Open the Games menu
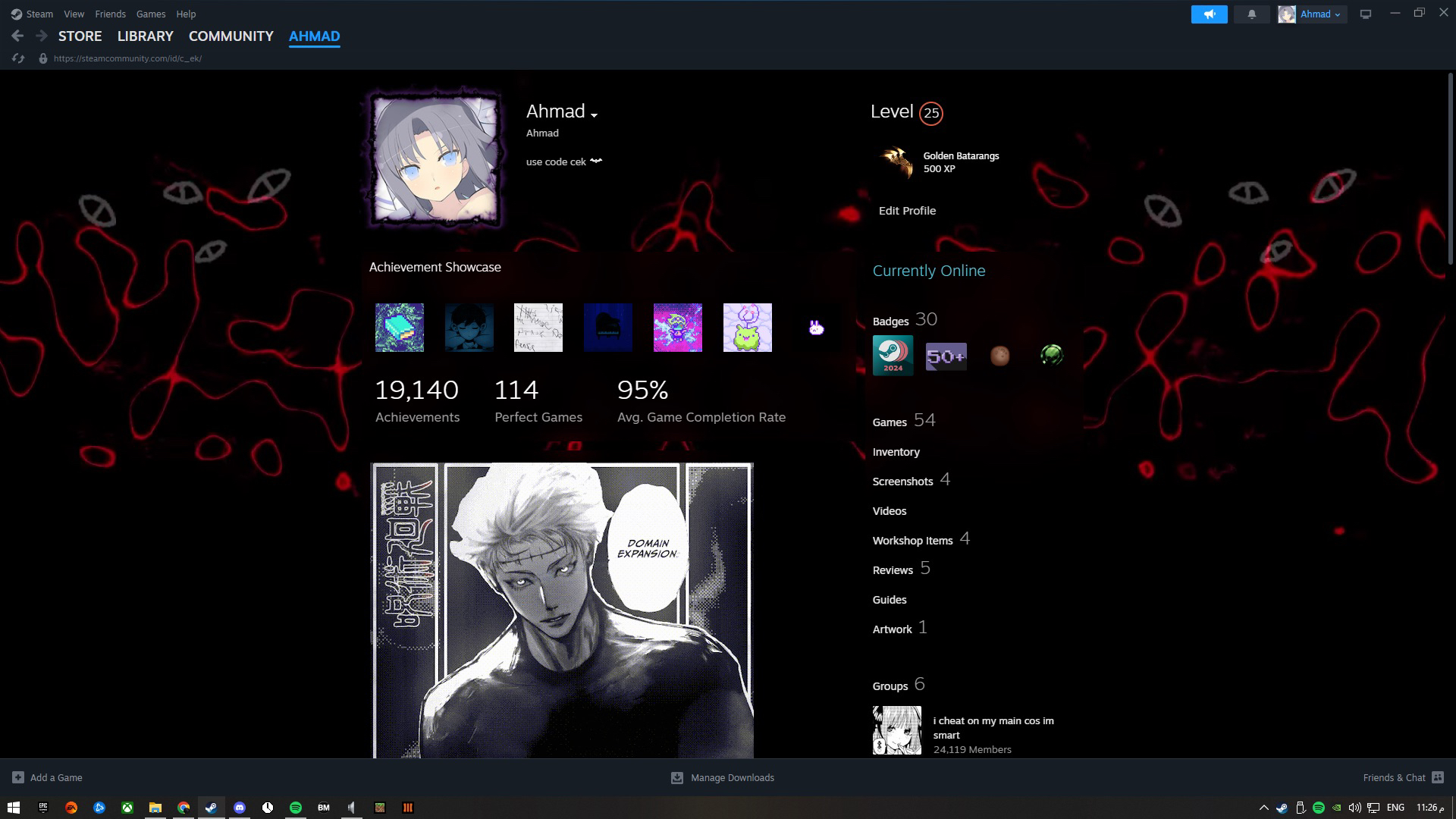The image size is (1456, 819). 151,14
